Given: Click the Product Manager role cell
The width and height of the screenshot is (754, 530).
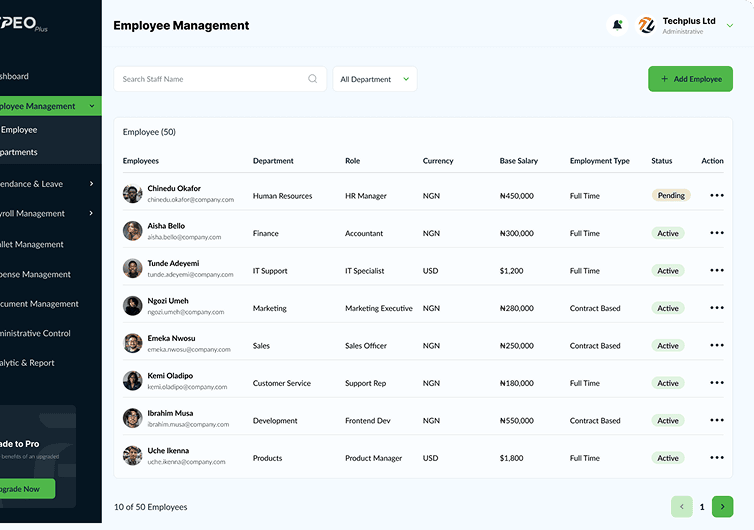Looking at the screenshot, I should click(374, 458).
